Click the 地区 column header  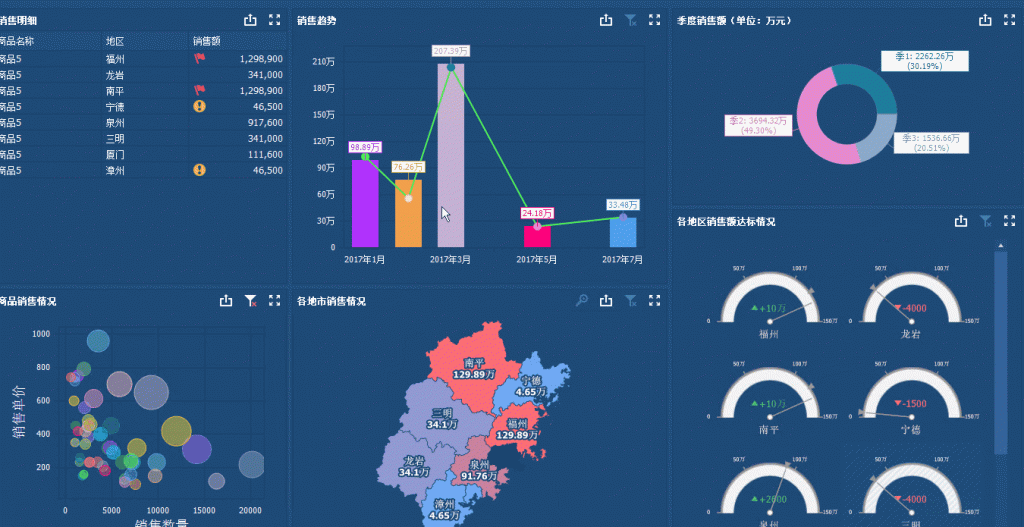pyautogui.click(x=115, y=41)
